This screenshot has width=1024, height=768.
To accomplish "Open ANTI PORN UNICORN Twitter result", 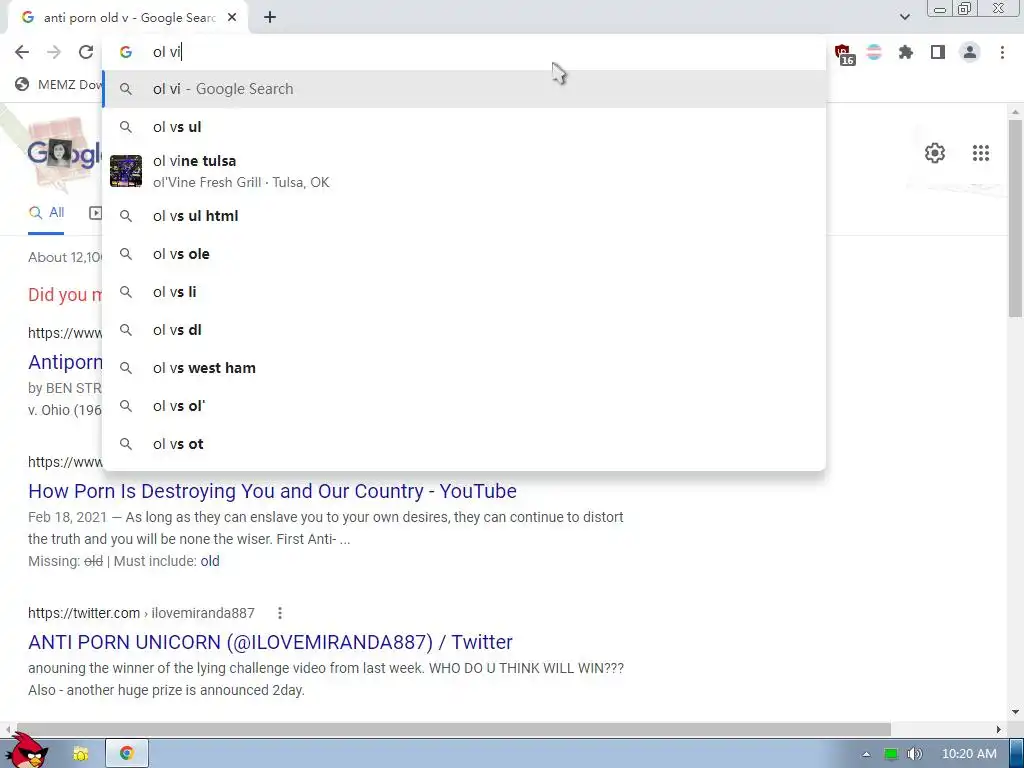I will pyautogui.click(x=270, y=642).
